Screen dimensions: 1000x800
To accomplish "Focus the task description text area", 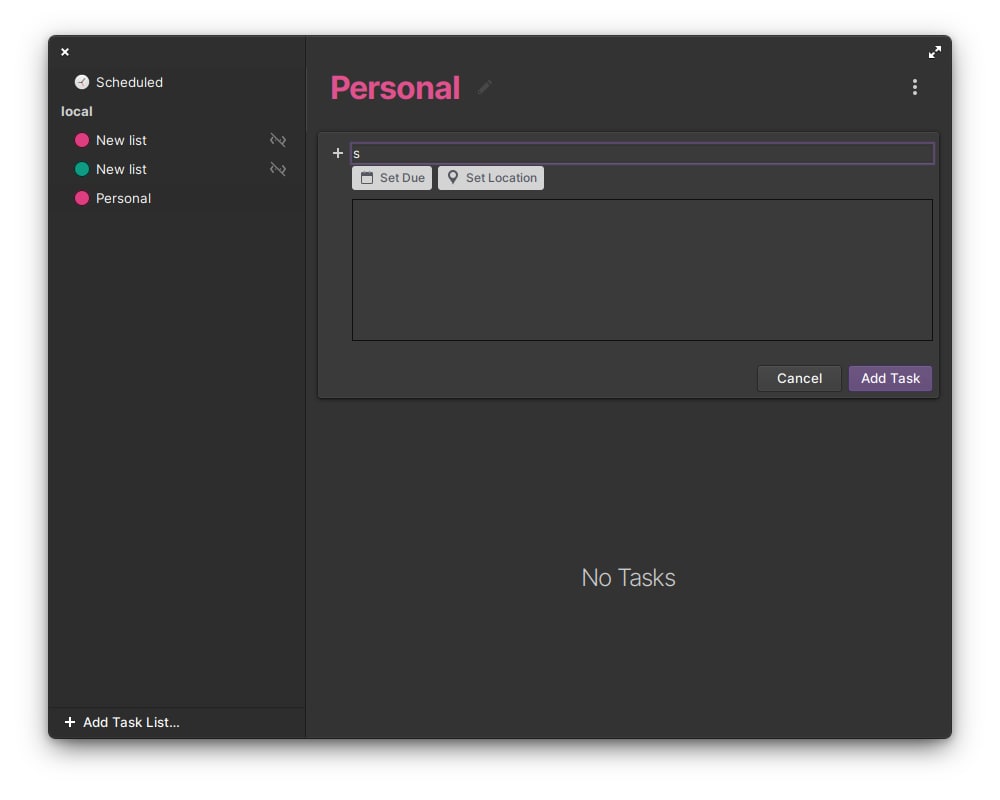I will point(642,270).
